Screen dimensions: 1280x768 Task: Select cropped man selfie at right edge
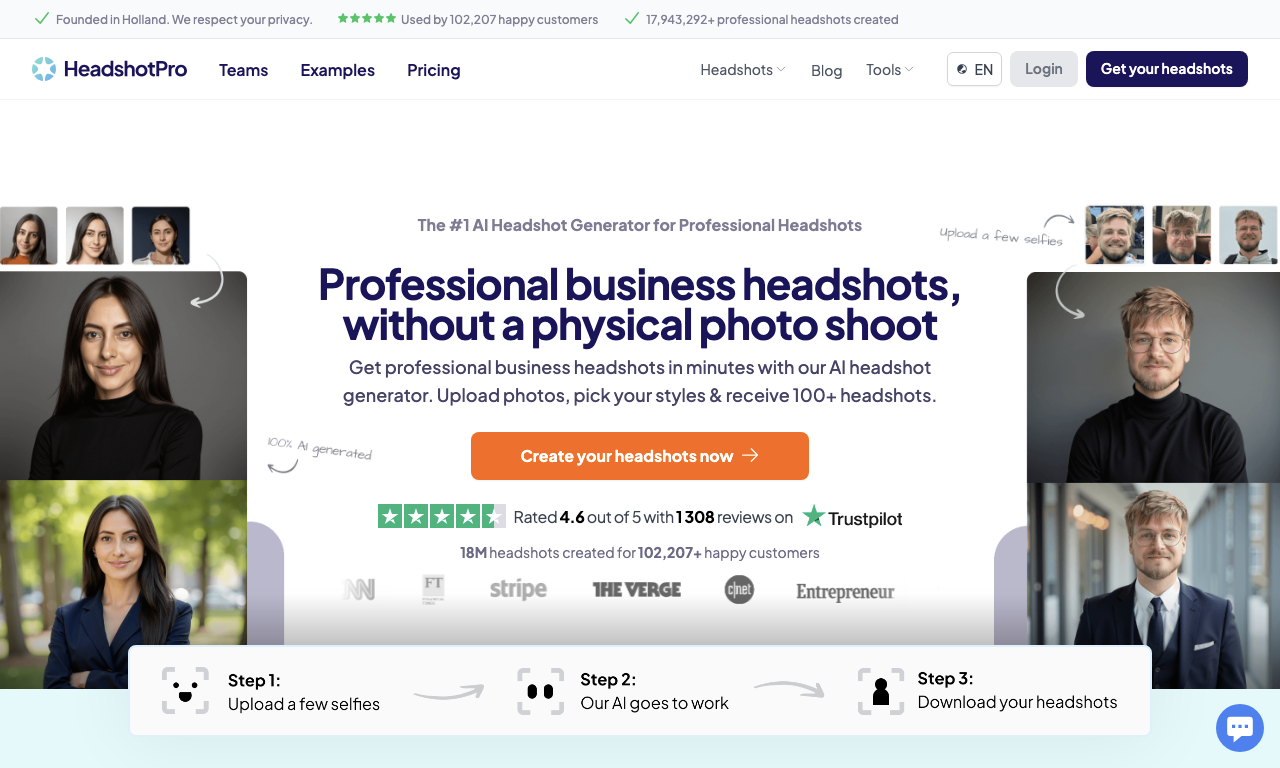[1249, 235]
